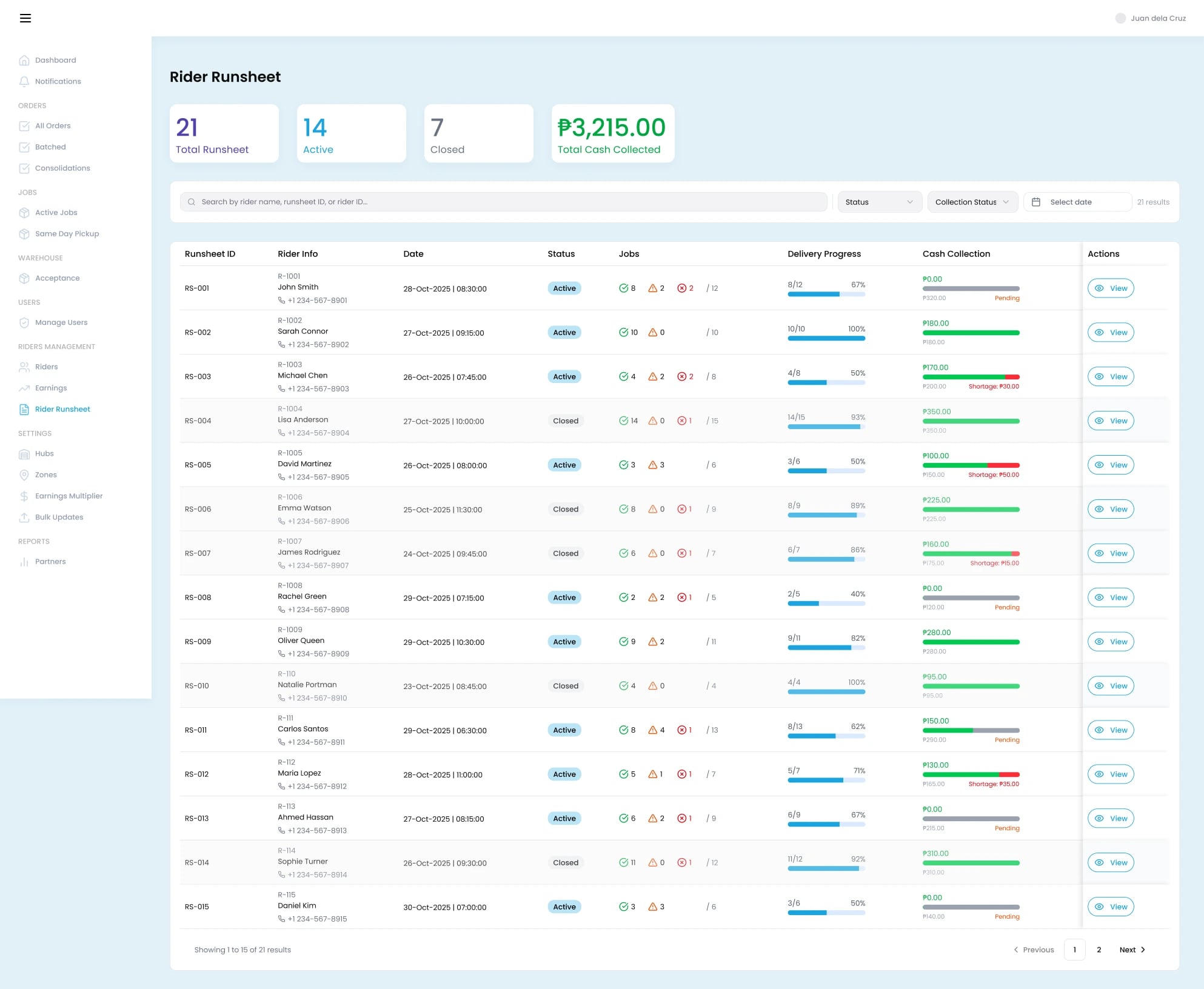Screen dimensions: 1204x989
Task: Expand the Collection Status dropdown
Action: tap(972, 202)
